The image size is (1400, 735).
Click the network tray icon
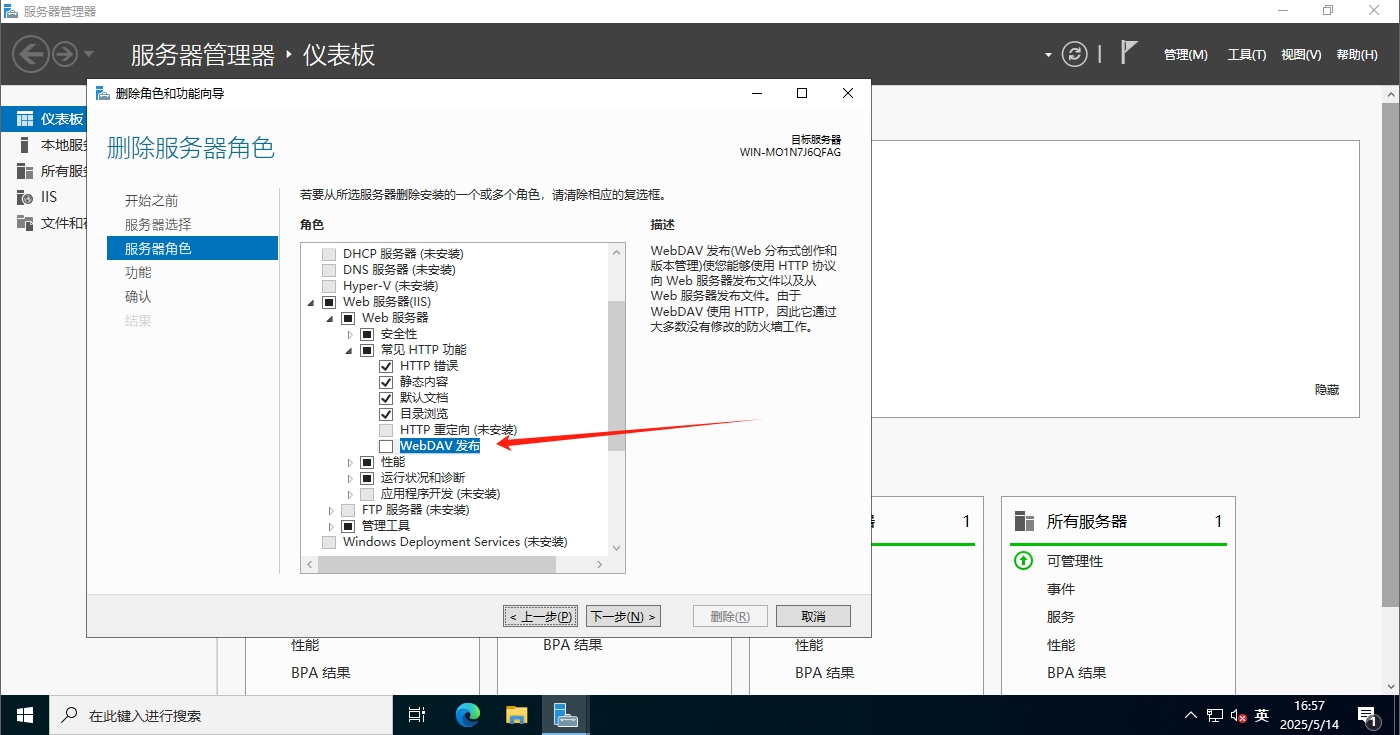(x=1215, y=716)
